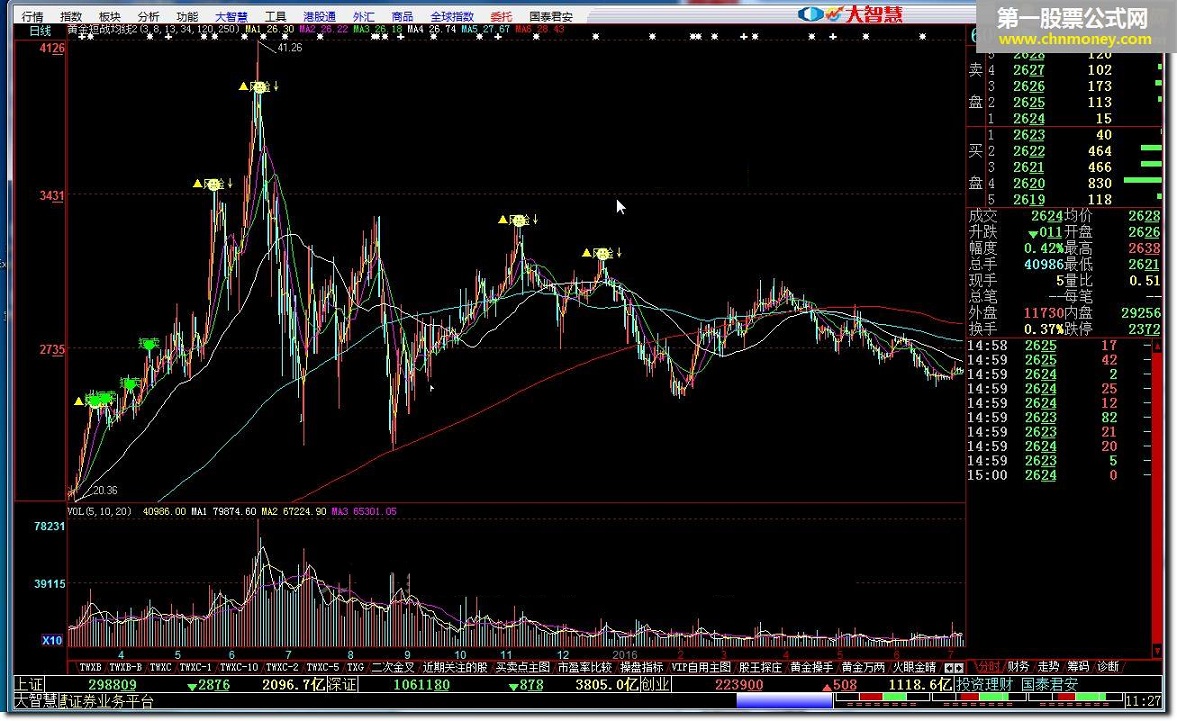Select the TWXC-5 indicator tab

point(323,667)
